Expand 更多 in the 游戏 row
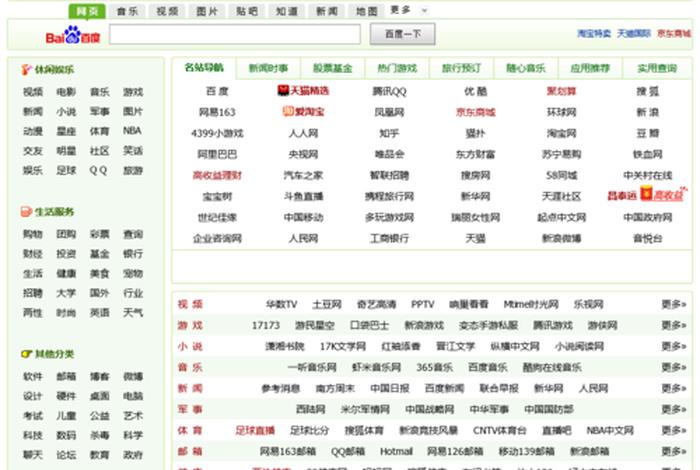 [x=674, y=325]
